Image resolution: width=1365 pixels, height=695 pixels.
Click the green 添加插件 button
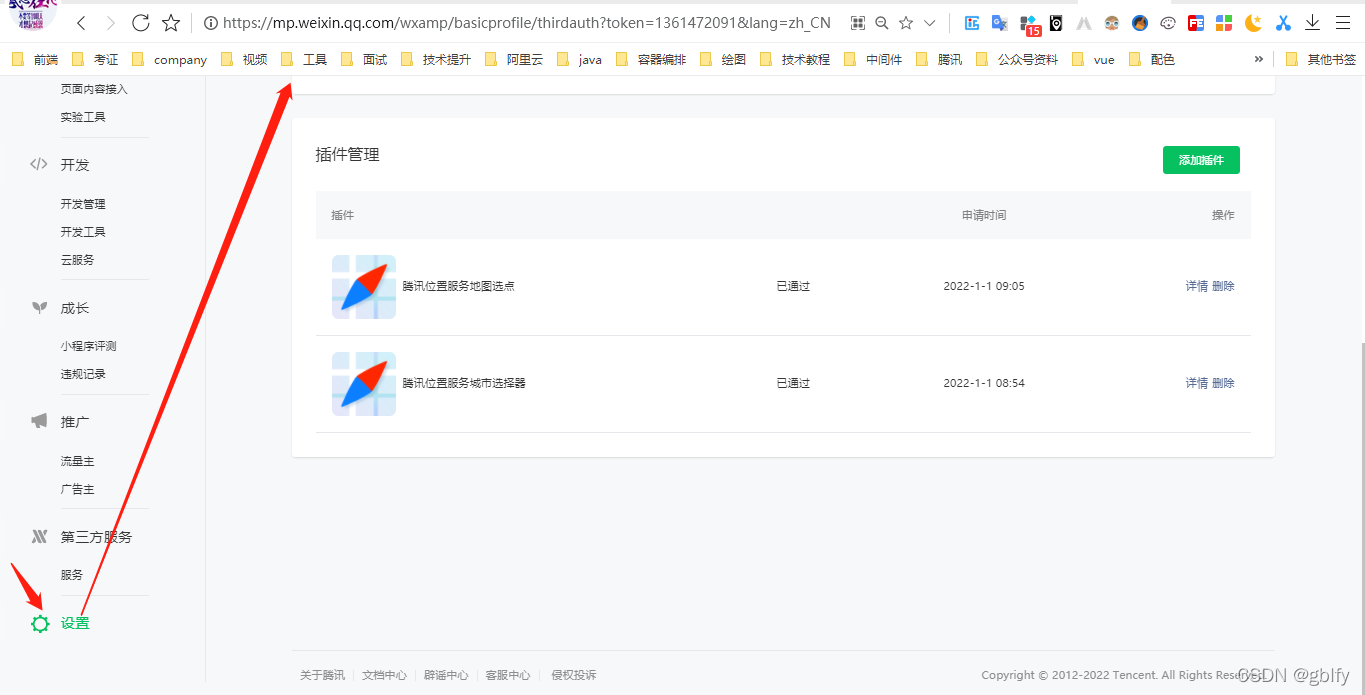click(x=1201, y=160)
